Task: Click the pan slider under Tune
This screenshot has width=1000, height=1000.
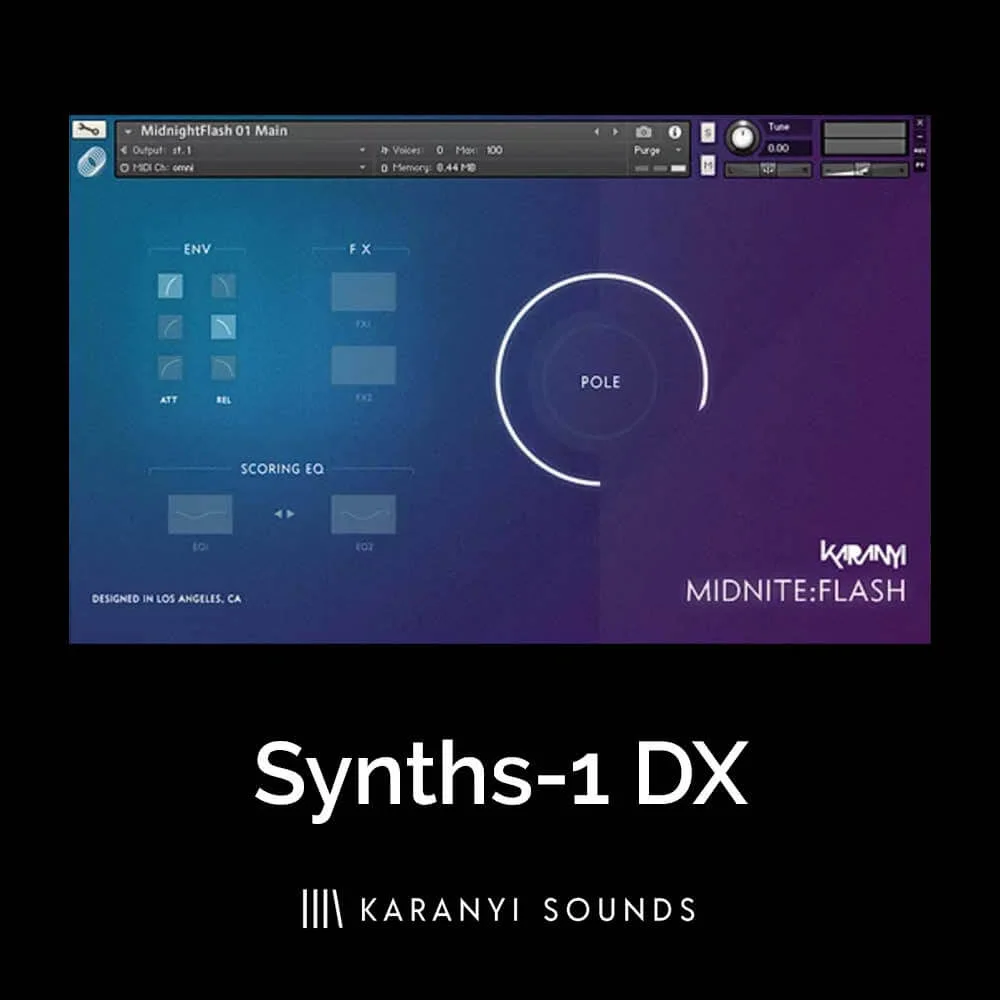Action: [x=768, y=169]
